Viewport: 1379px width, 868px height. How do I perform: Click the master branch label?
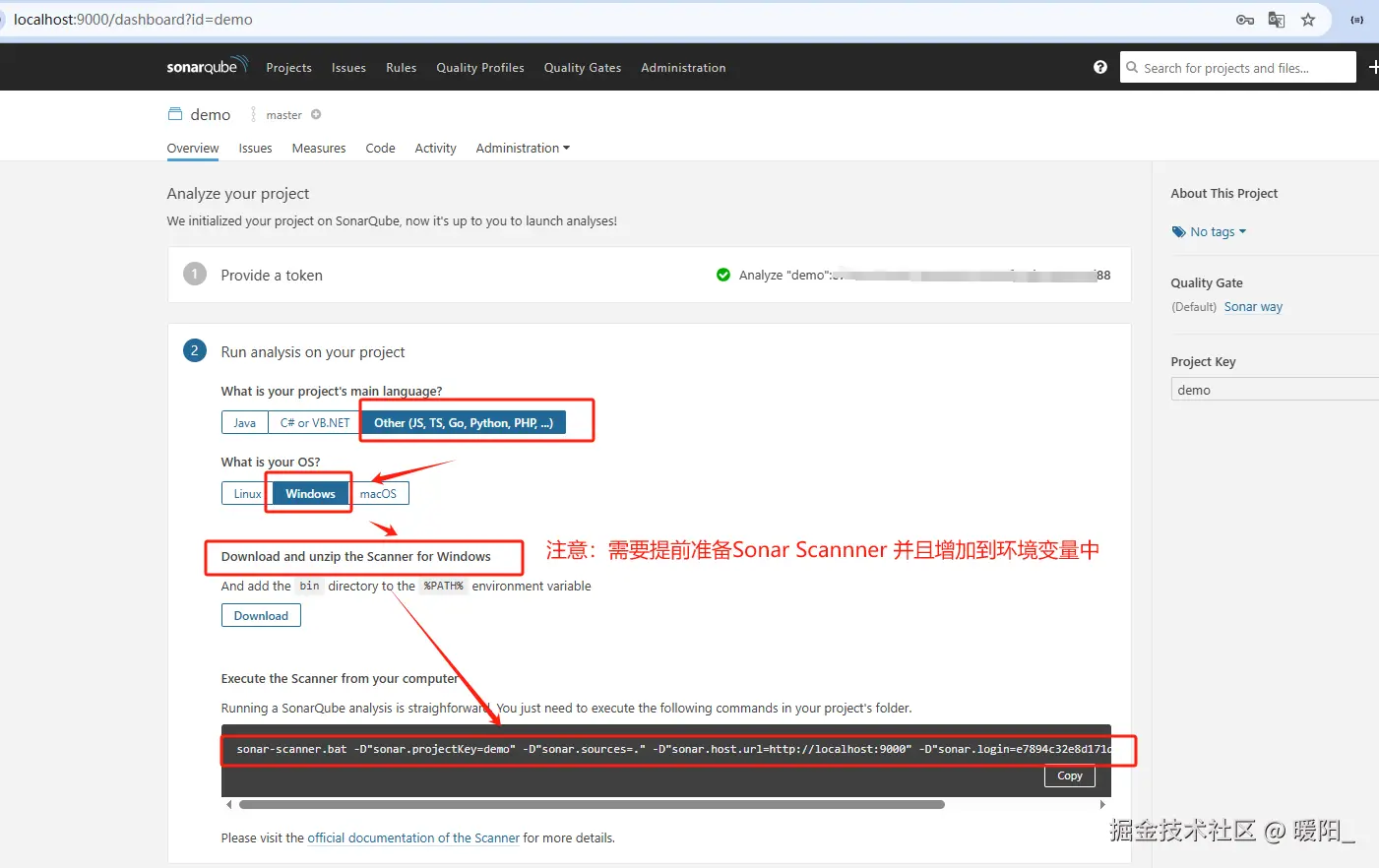[283, 115]
